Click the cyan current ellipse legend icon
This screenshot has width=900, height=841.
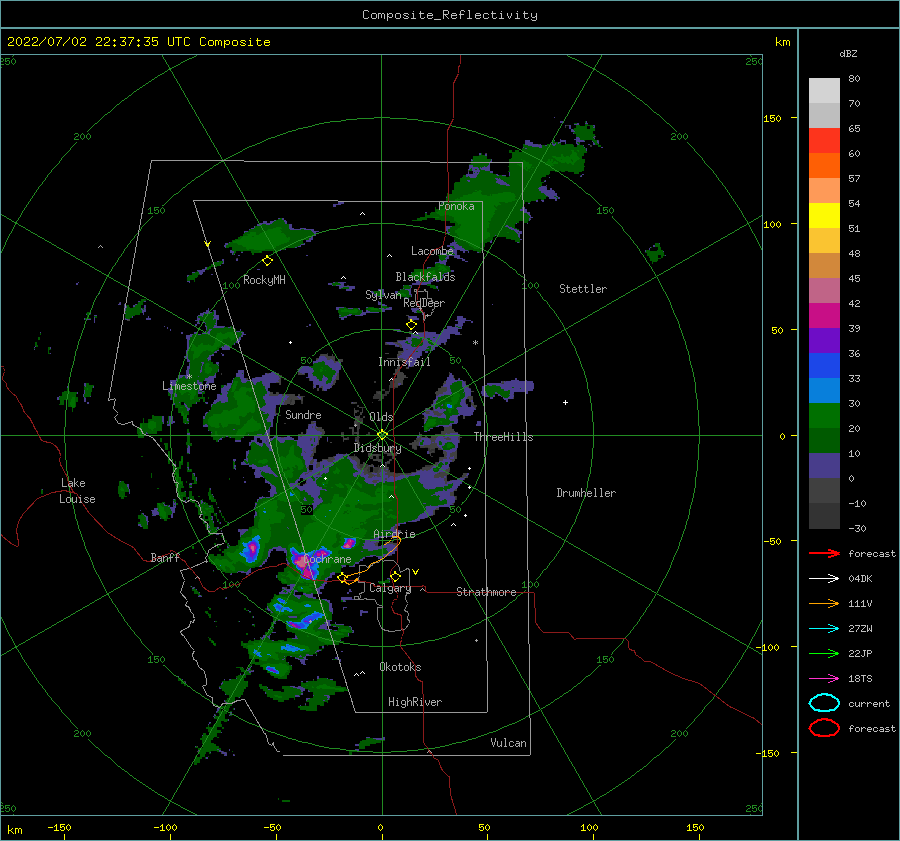(824, 703)
